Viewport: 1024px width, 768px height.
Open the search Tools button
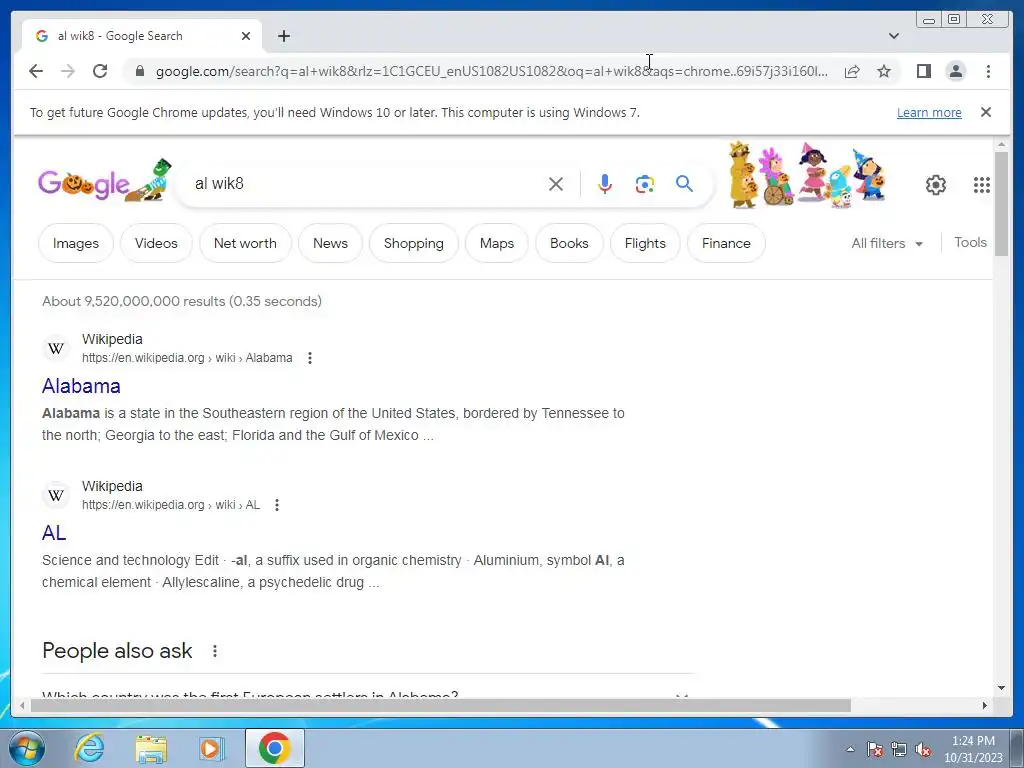pyautogui.click(x=970, y=242)
